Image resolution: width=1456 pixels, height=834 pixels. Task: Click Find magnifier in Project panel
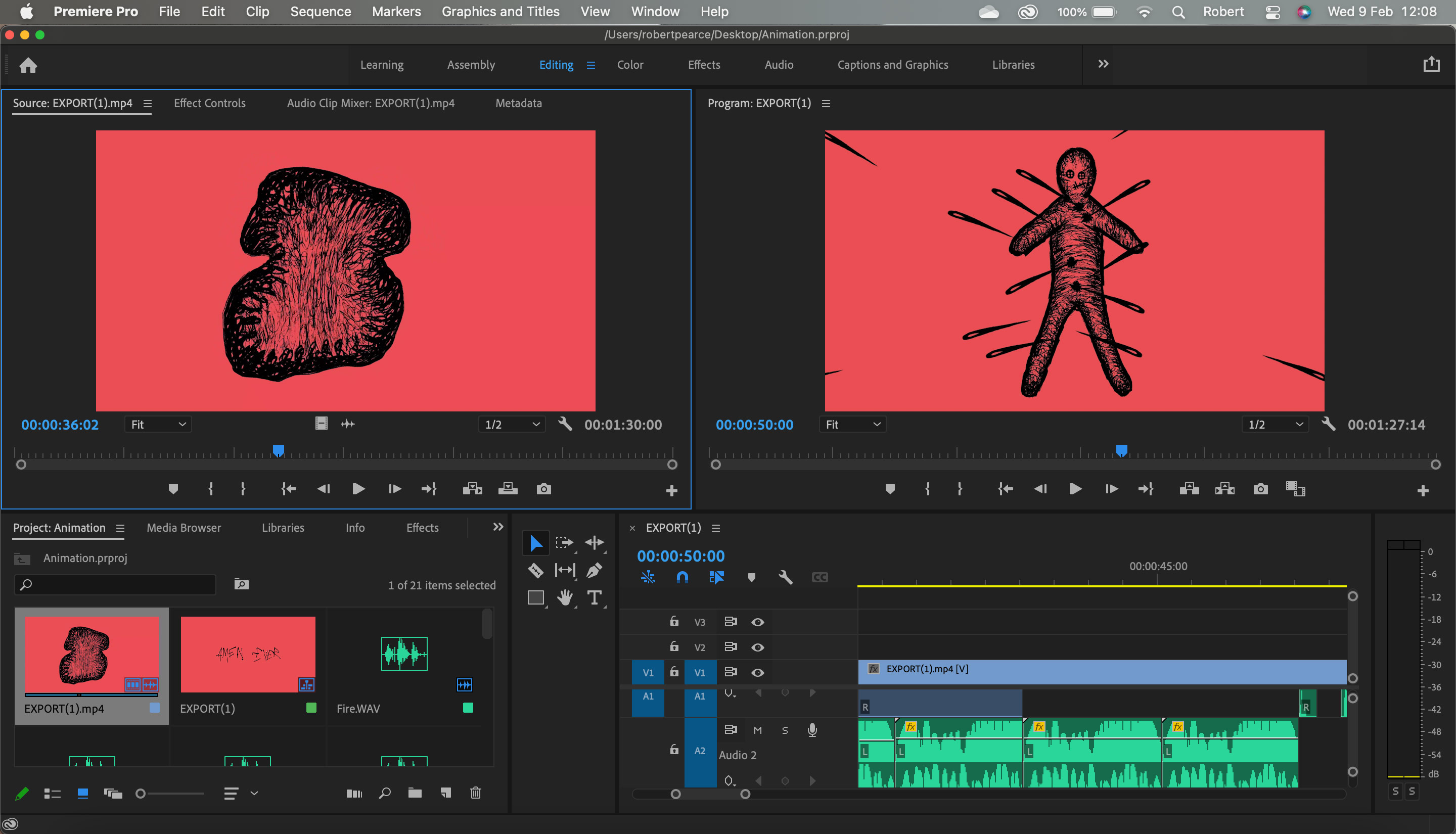[x=385, y=793]
